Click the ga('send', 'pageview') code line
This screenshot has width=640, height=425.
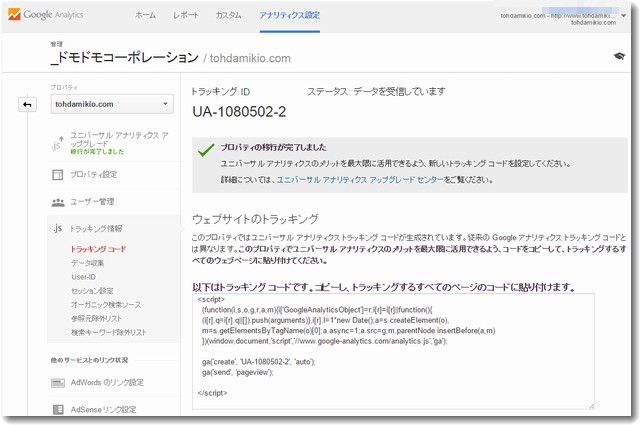[x=238, y=372]
